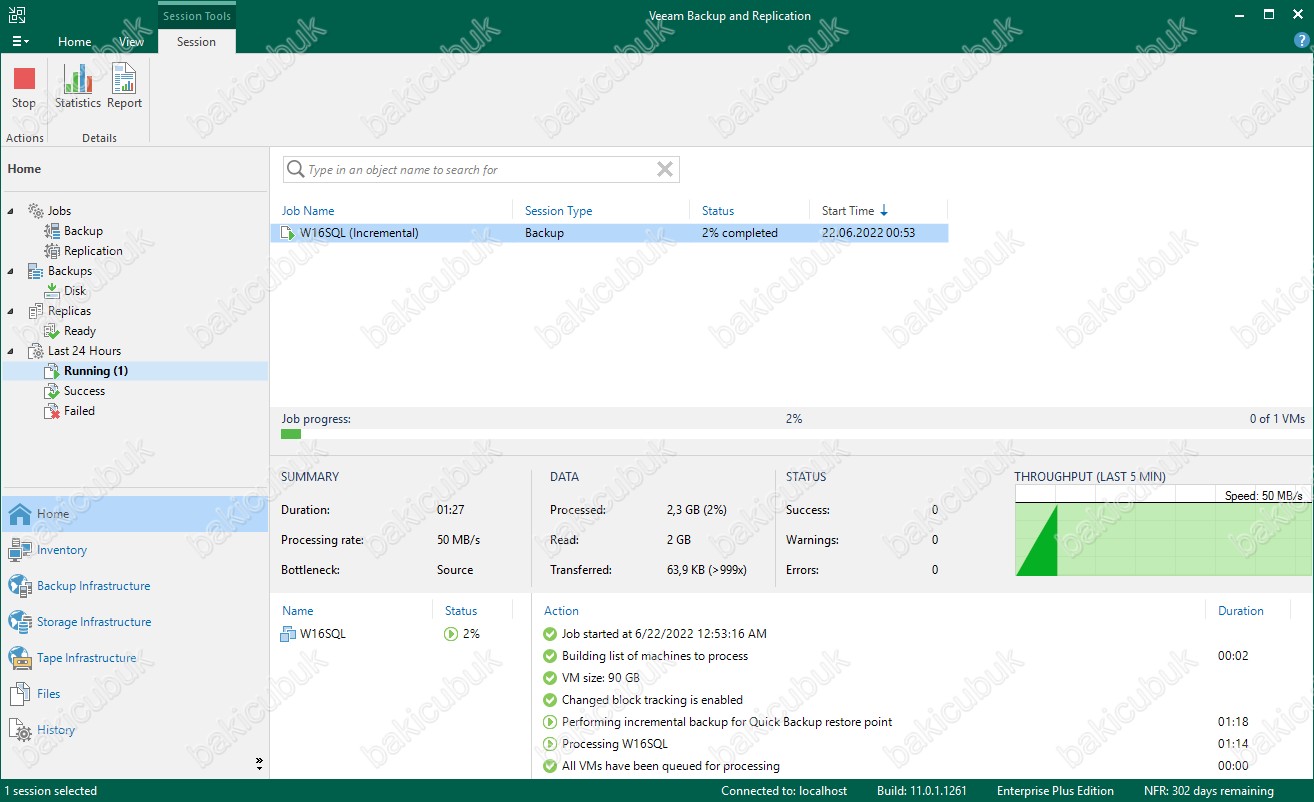Image resolution: width=1314 pixels, height=802 pixels.
Task: Open the main hamburger menu
Action: [20, 42]
